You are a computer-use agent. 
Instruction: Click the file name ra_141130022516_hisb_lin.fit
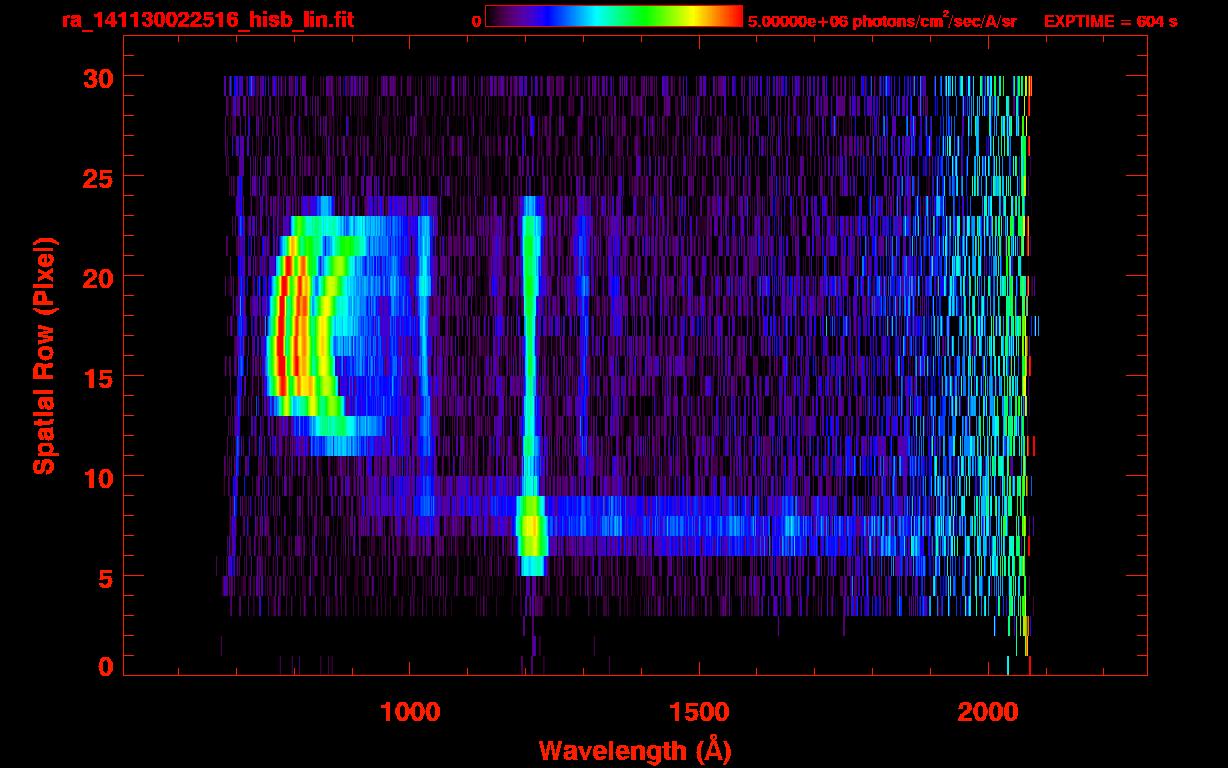207,19
